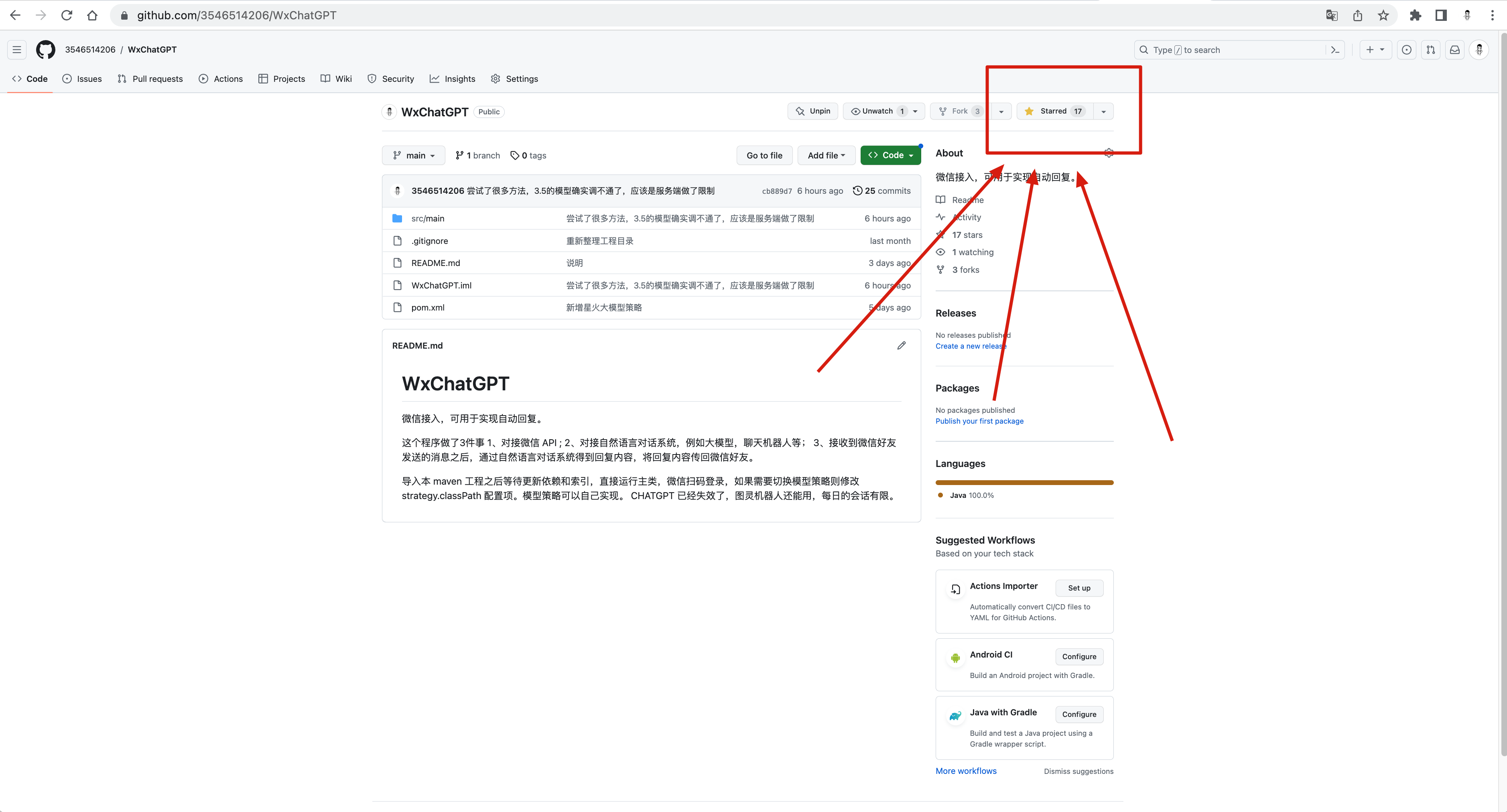Click the Android CI workflow icon
Screen dimensions: 1507x812
coord(955,658)
